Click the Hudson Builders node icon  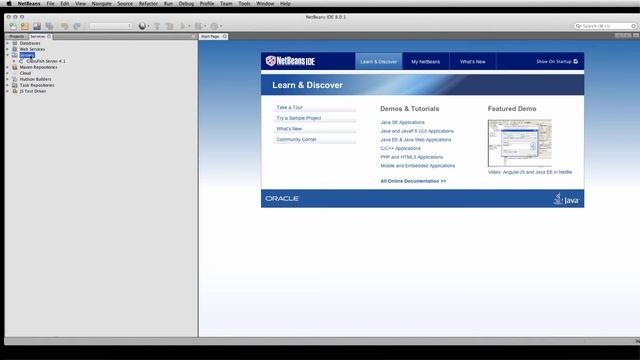15,79
